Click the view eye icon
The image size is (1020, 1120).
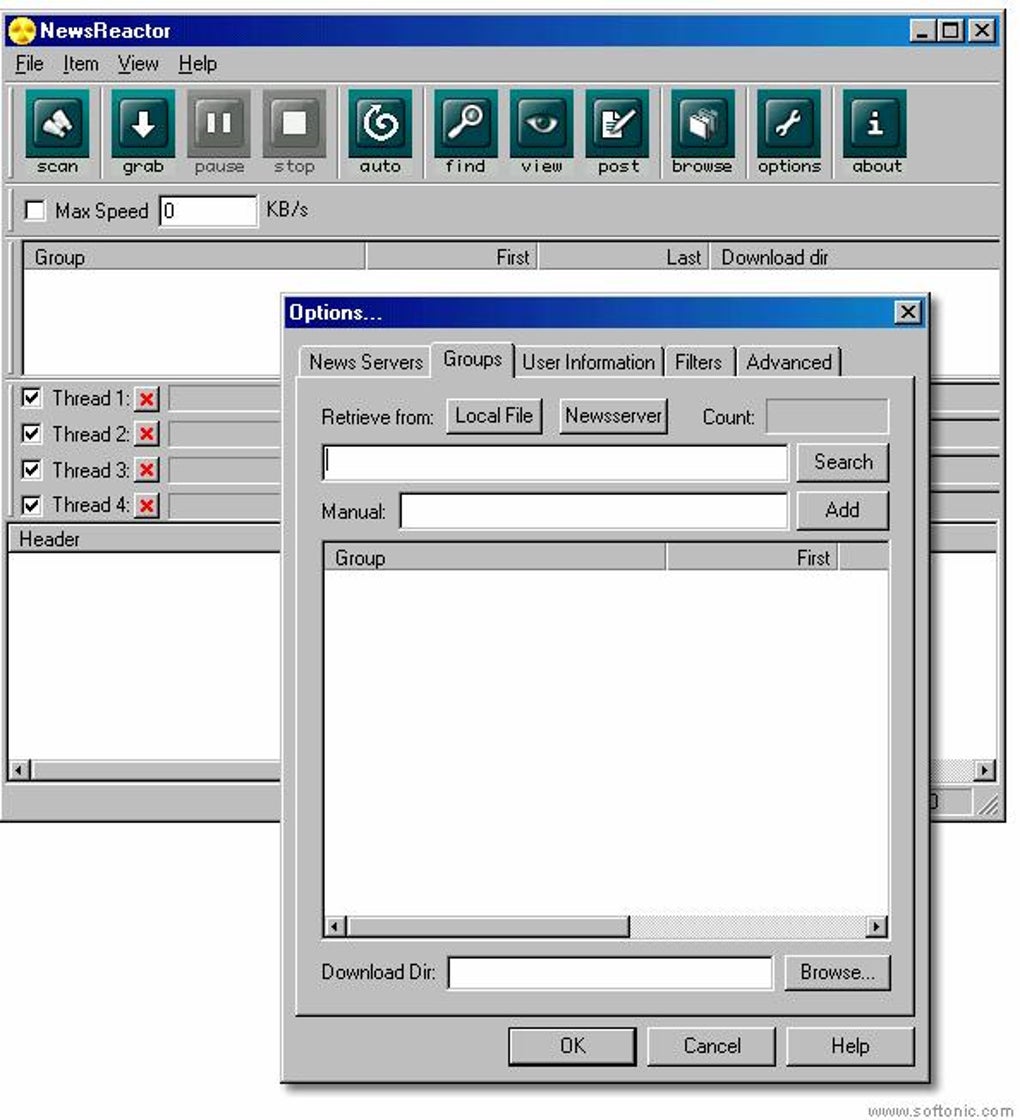[541, 133]
